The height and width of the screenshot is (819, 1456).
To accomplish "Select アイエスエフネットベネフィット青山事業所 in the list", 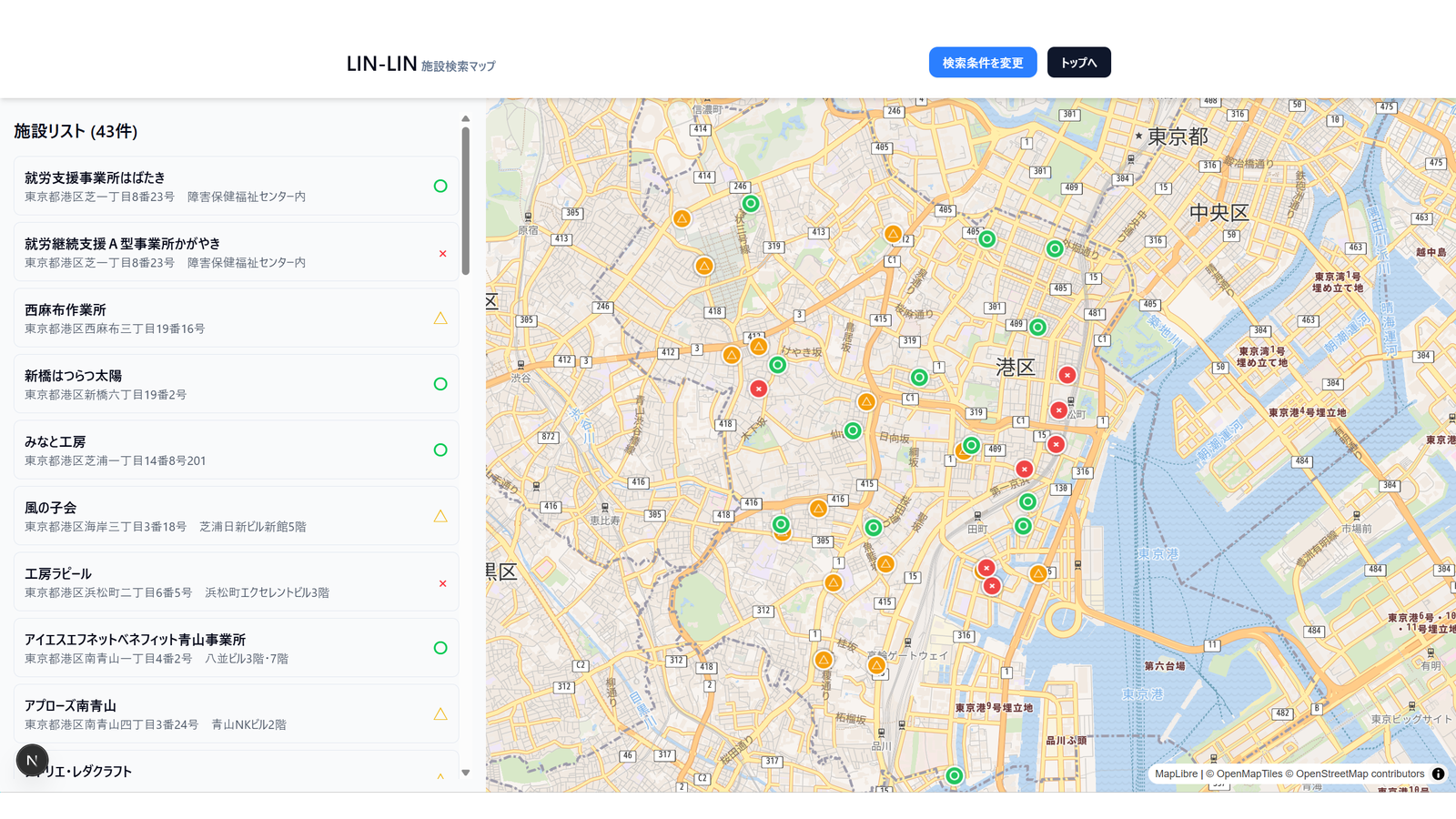I will point(237,648).
